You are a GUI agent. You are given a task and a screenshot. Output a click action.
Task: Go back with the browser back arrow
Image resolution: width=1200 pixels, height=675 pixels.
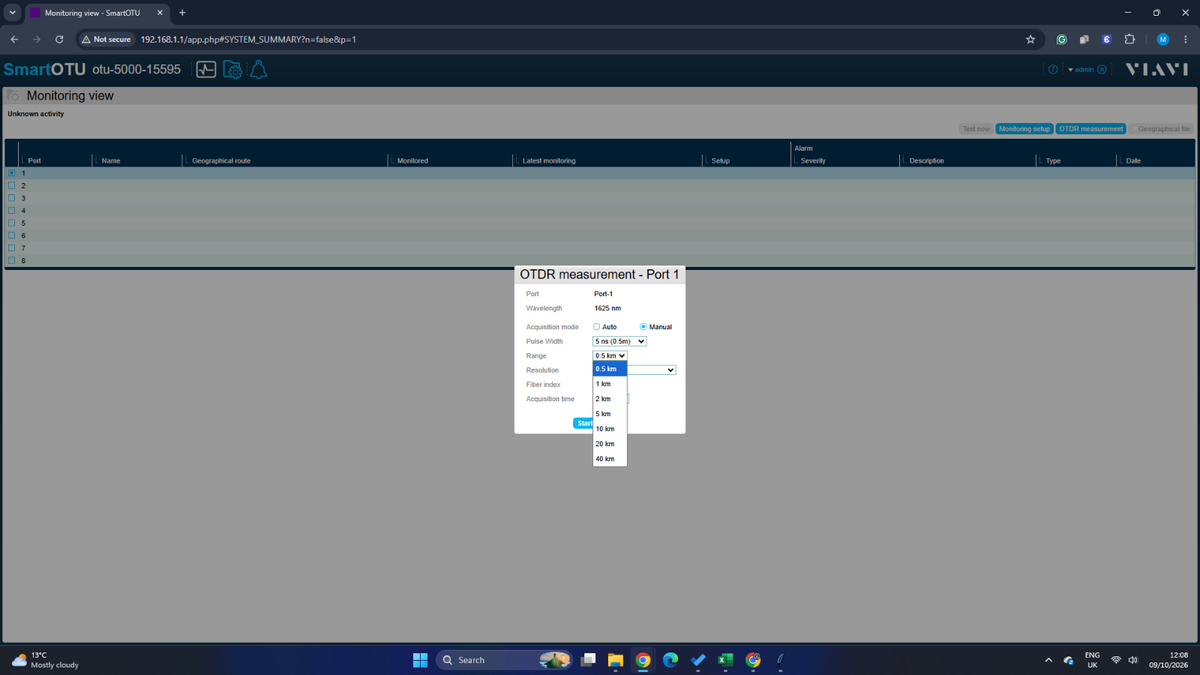[x=14, y=40]
